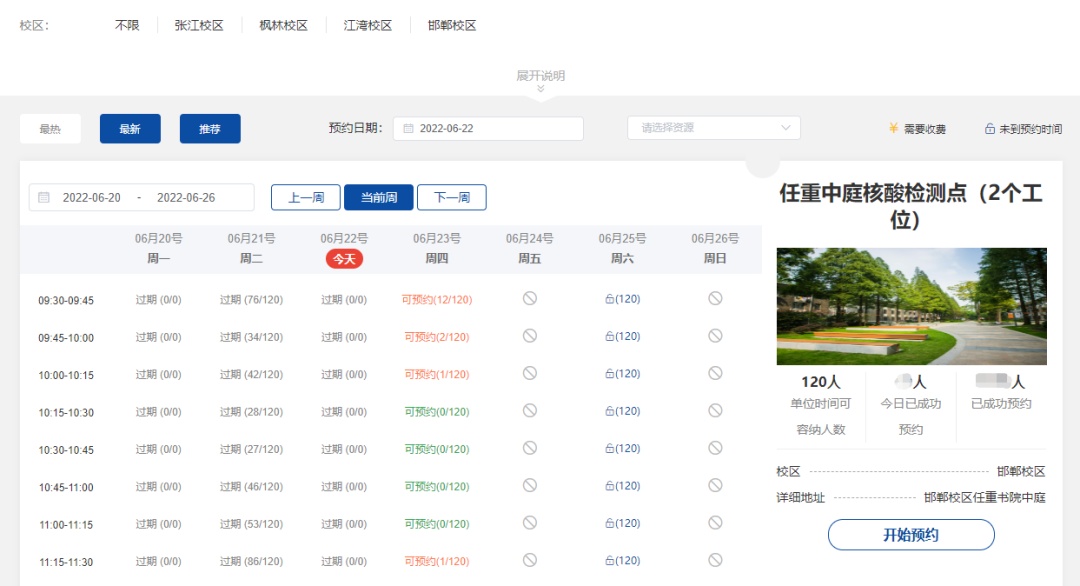Select the 张江校区 campus filter

click(199, 26)
